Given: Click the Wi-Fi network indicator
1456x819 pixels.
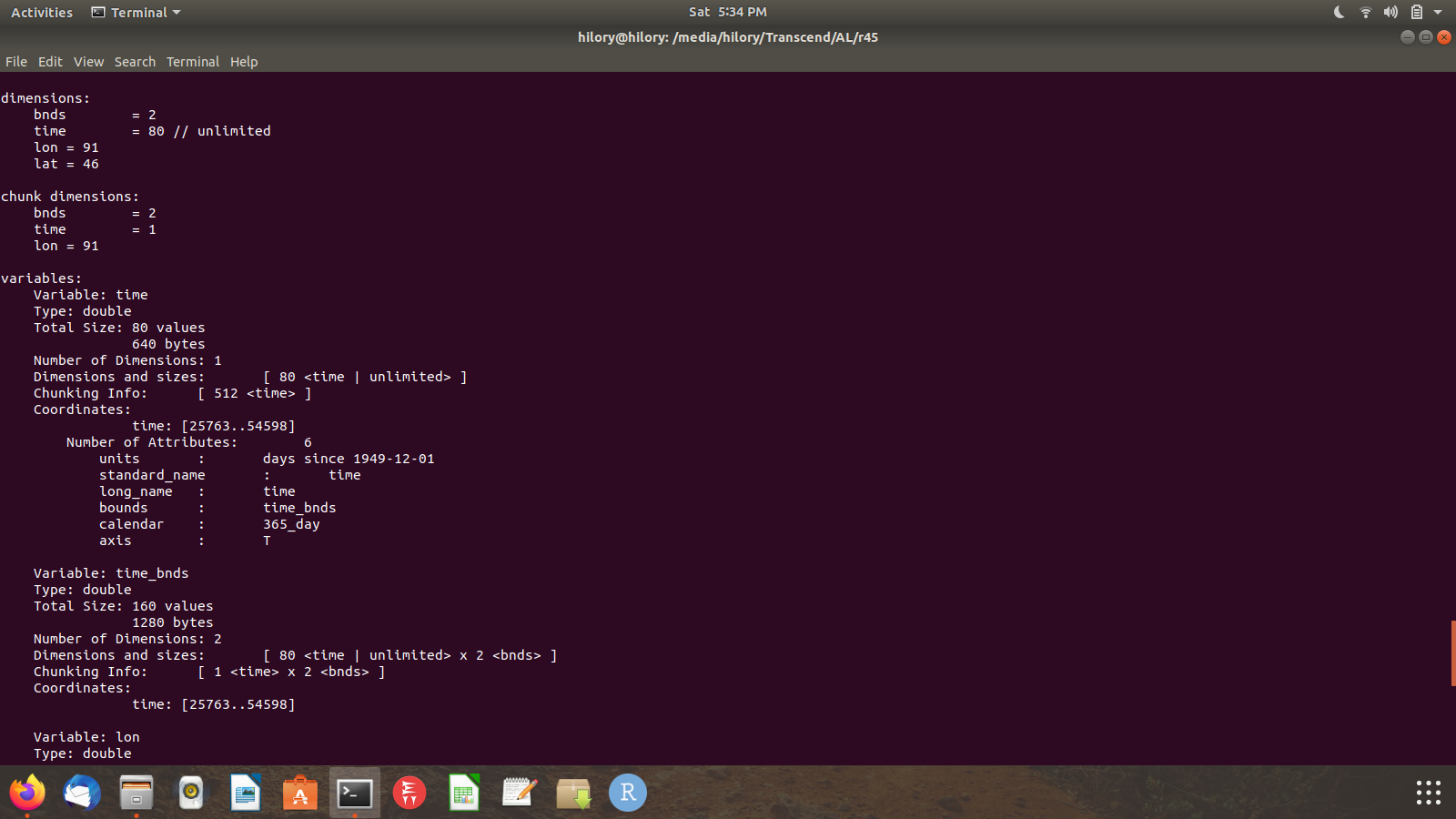Looking at the screenshot, I should click(1365, 12).
